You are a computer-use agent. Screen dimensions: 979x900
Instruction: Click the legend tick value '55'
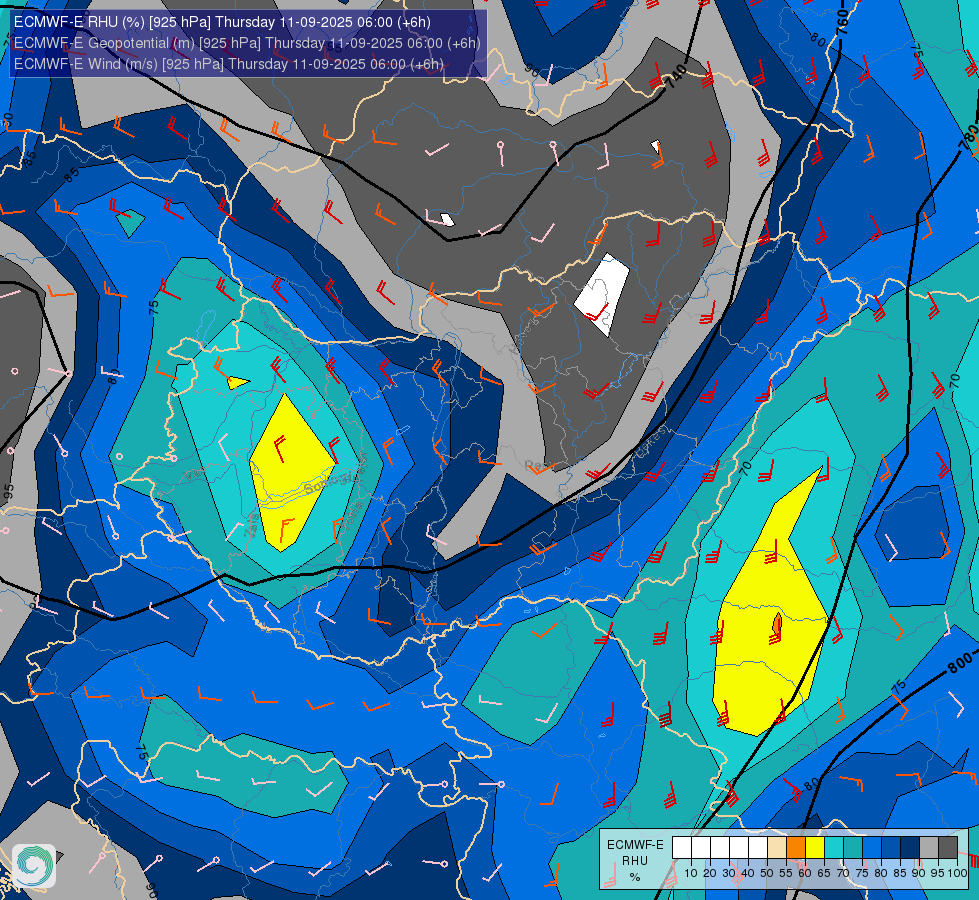[786, 874]
